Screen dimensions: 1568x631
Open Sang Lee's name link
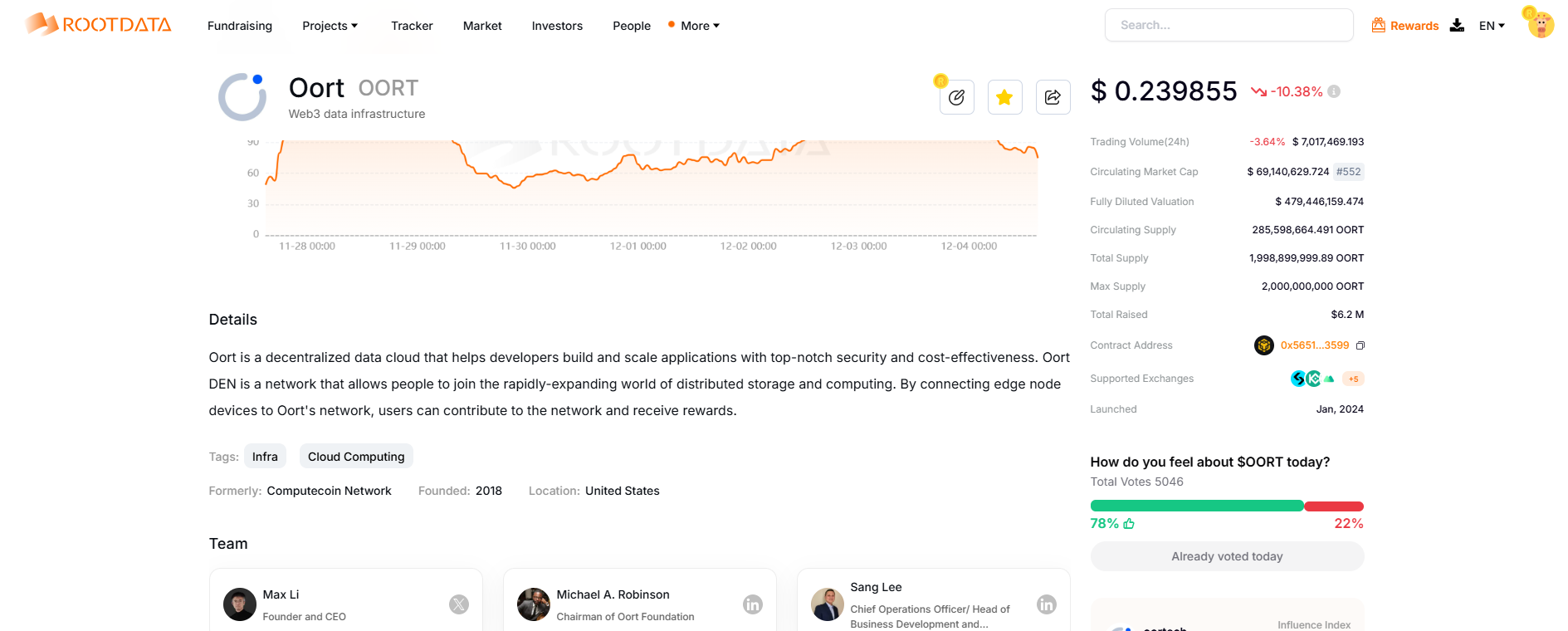pos(876,587)
